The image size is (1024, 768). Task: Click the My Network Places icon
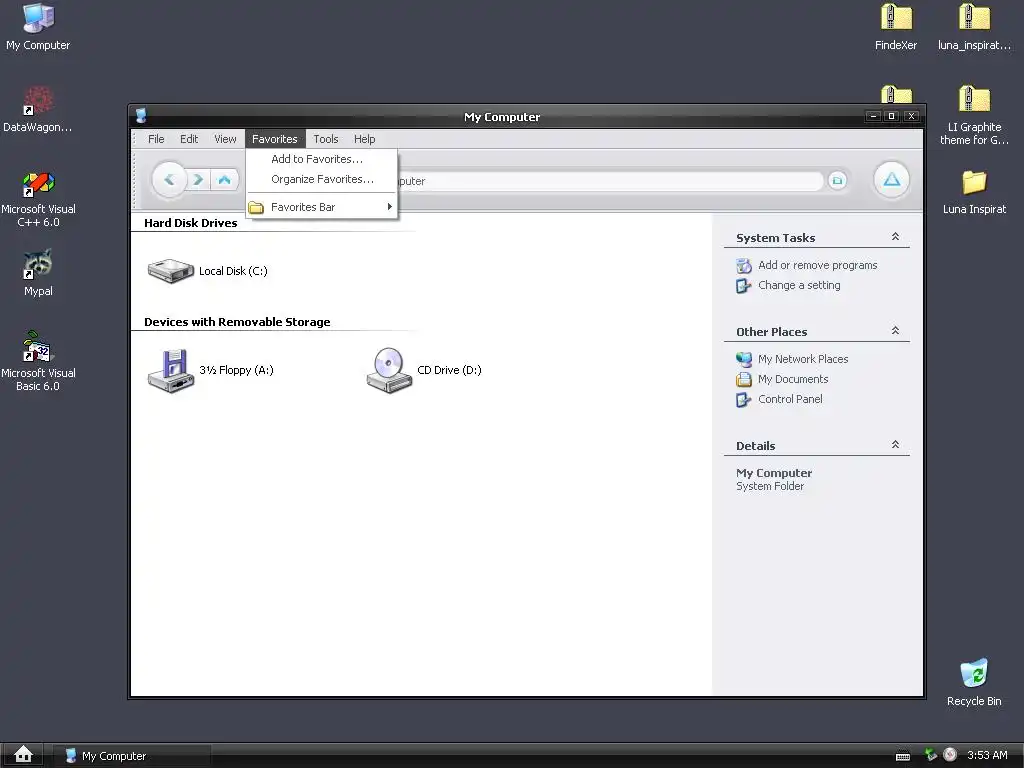tap(744, 359)
